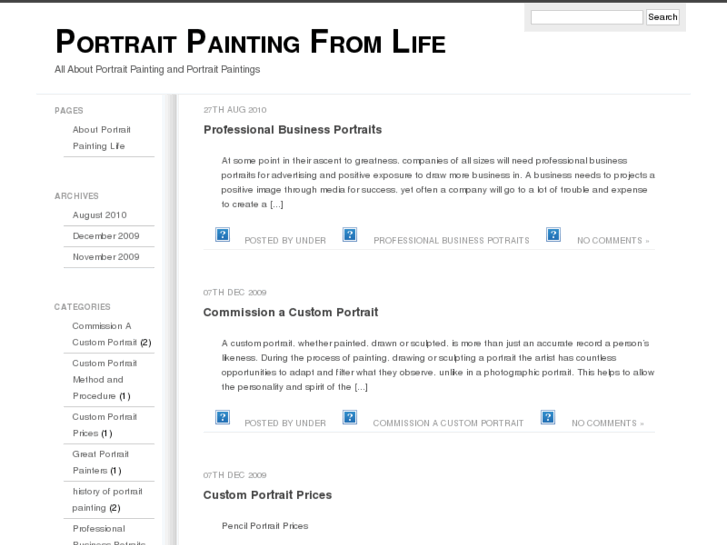Select the history of portrait painting category

[107, 500]
